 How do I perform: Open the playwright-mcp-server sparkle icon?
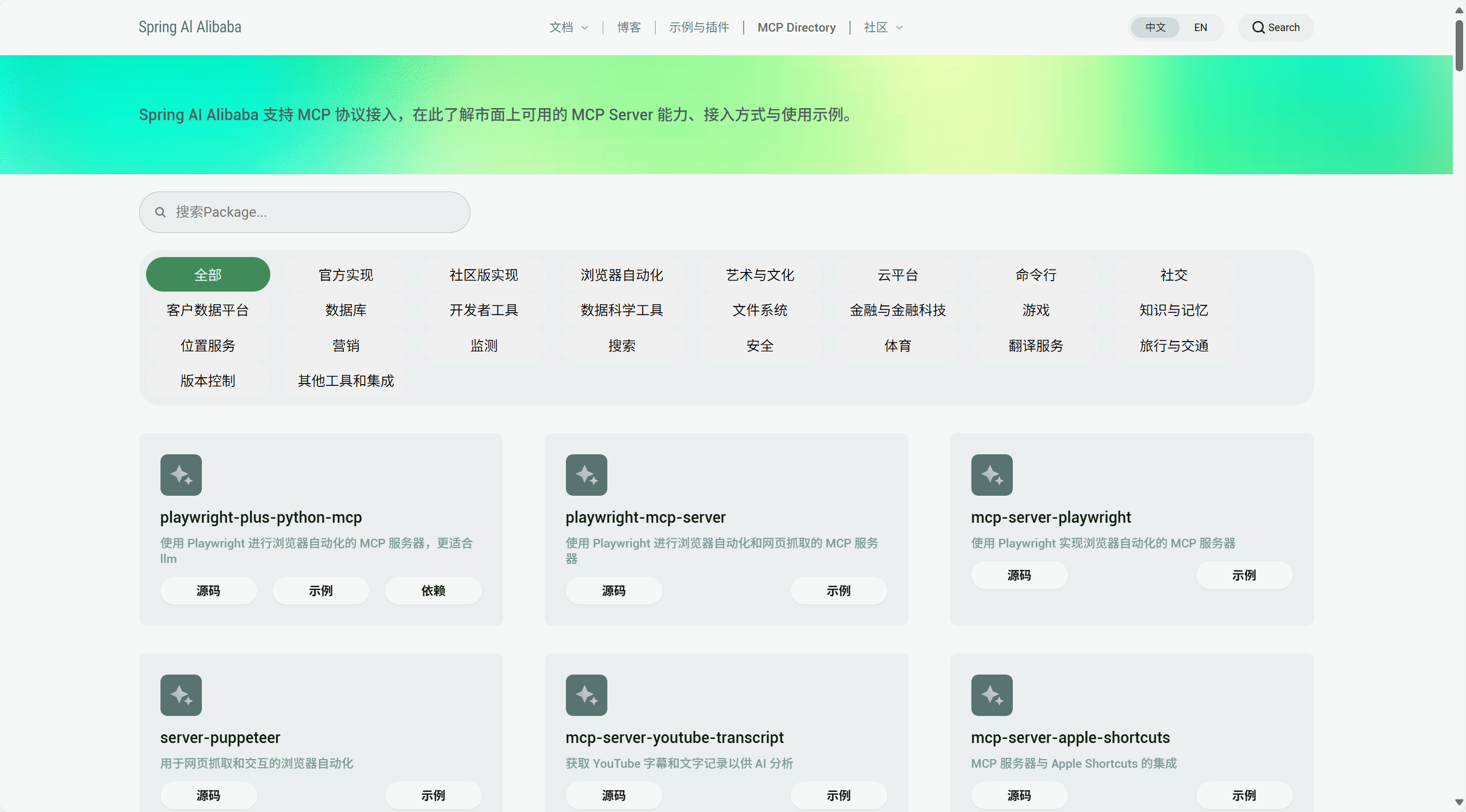(x=587, y=475)
